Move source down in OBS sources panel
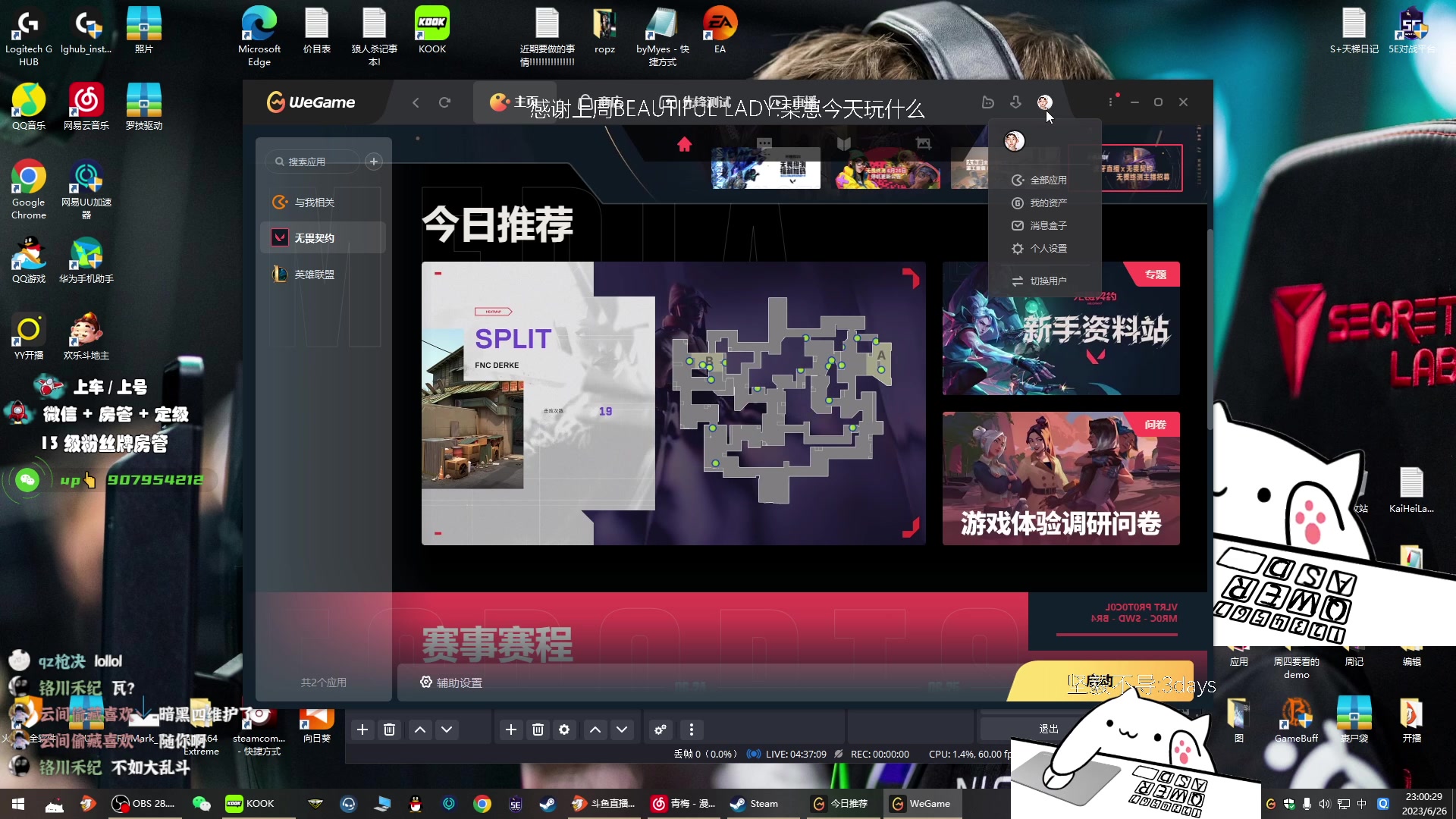Screen dimensions: 1456x819 [x=622, y=730]
